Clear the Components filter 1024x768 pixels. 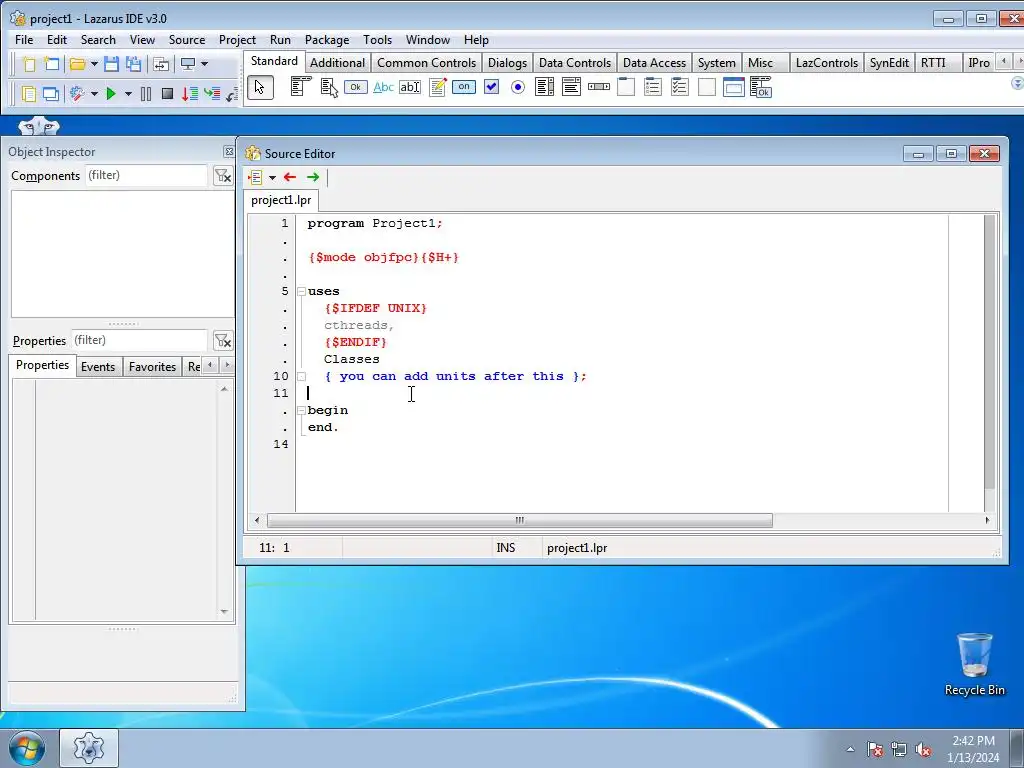click(223, 176)
